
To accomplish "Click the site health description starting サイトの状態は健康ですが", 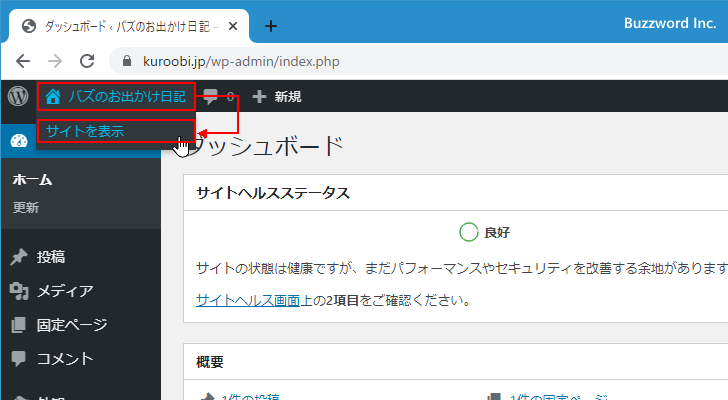I will coord(462,268).
